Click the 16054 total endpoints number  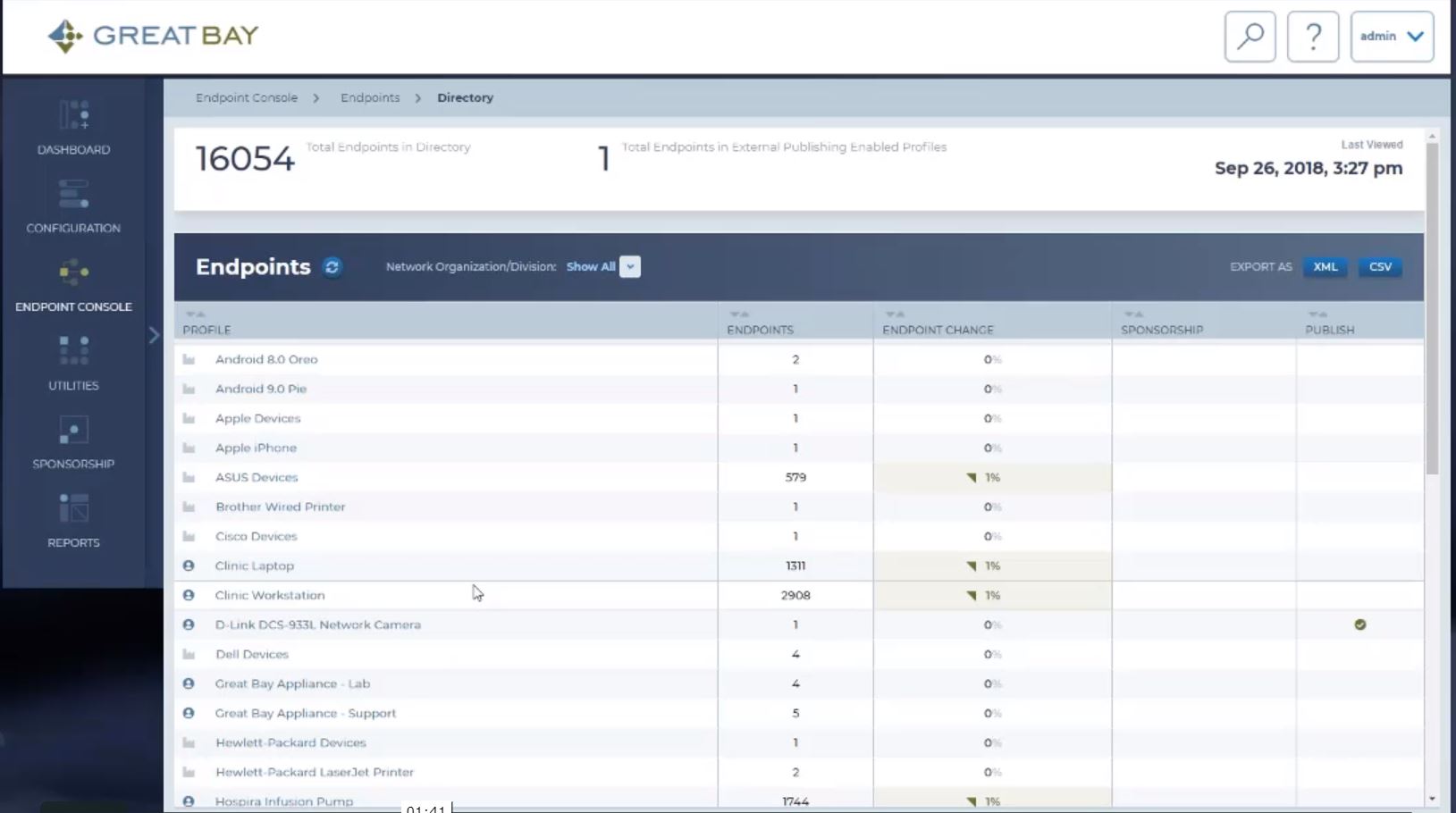[245, 159]
